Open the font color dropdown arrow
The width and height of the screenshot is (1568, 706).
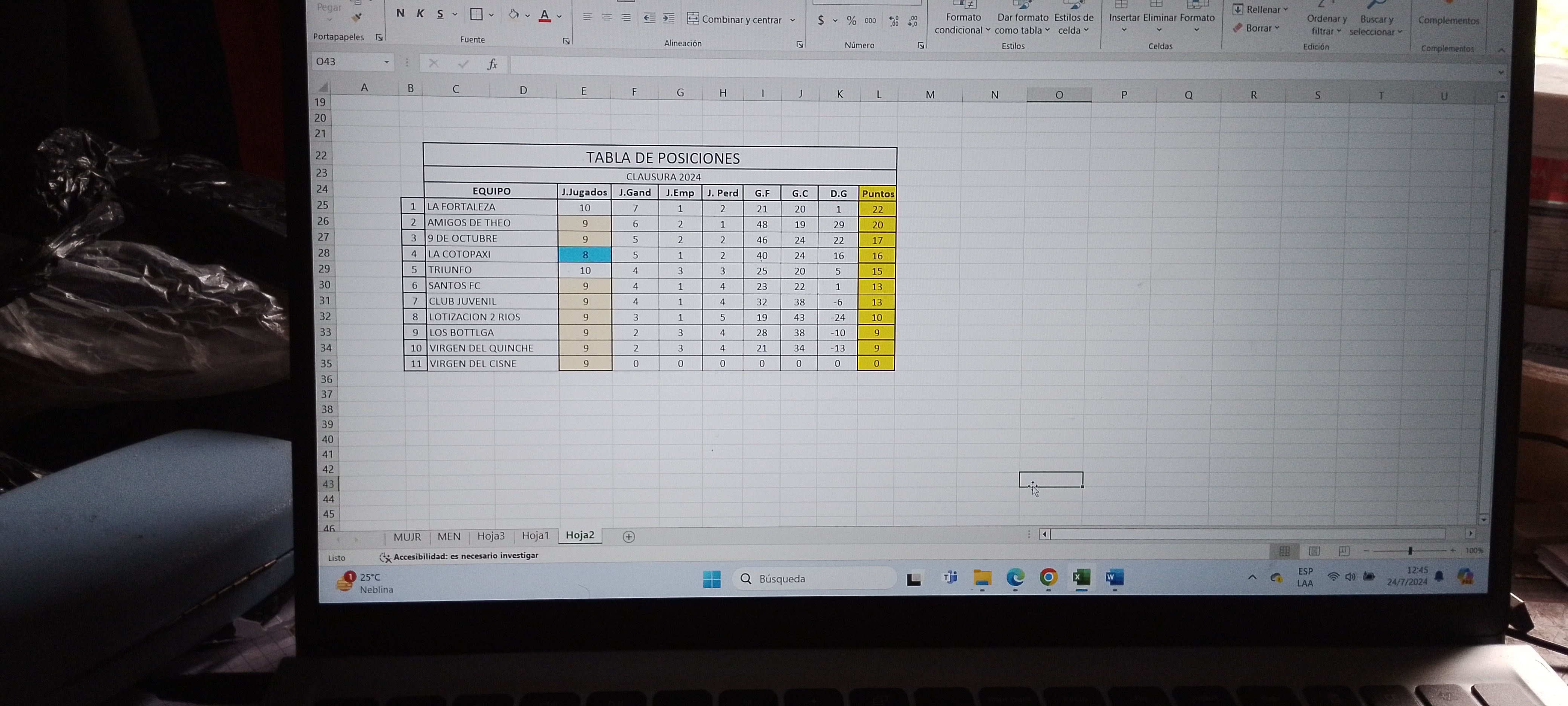coord(559,17)
